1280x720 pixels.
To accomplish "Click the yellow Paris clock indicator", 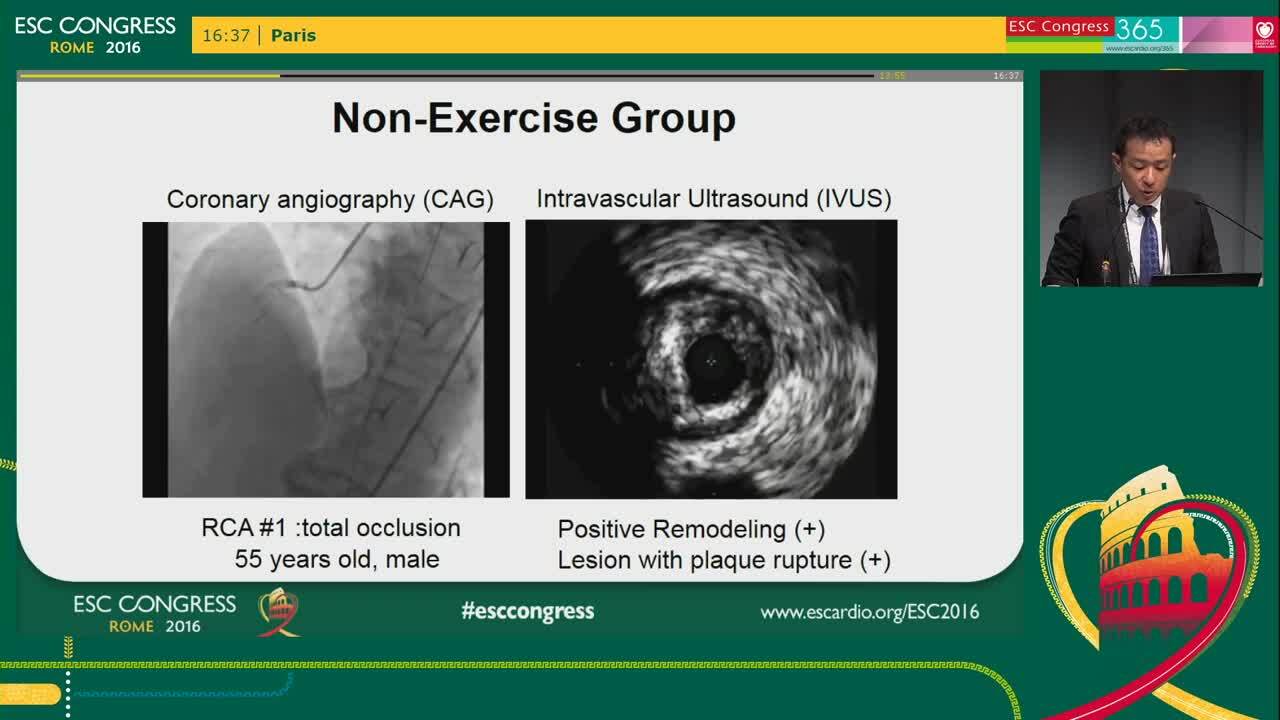I will (250, 35).
